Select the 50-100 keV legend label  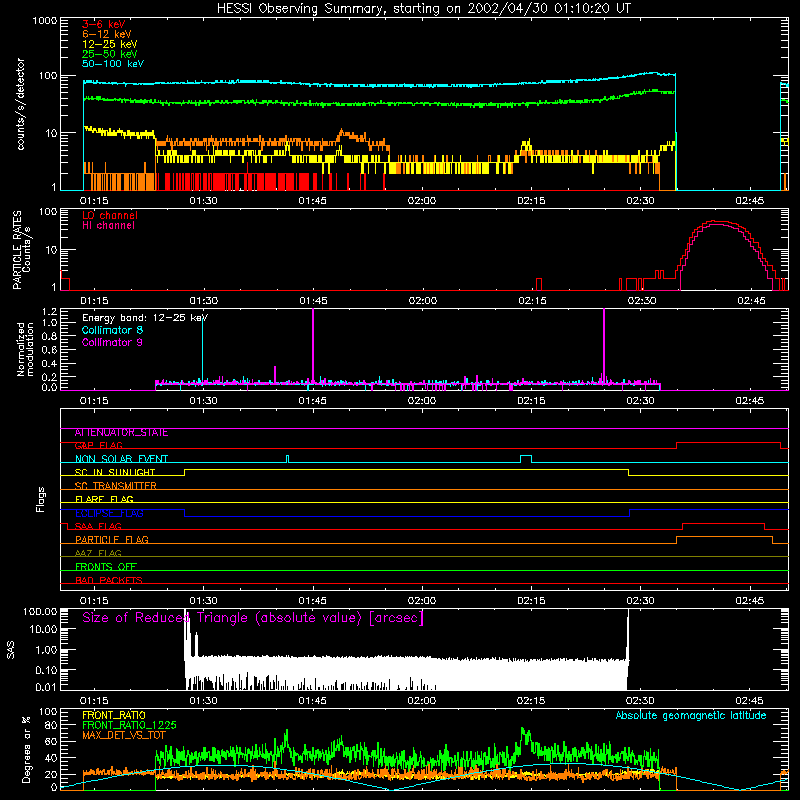pos(113,64)
